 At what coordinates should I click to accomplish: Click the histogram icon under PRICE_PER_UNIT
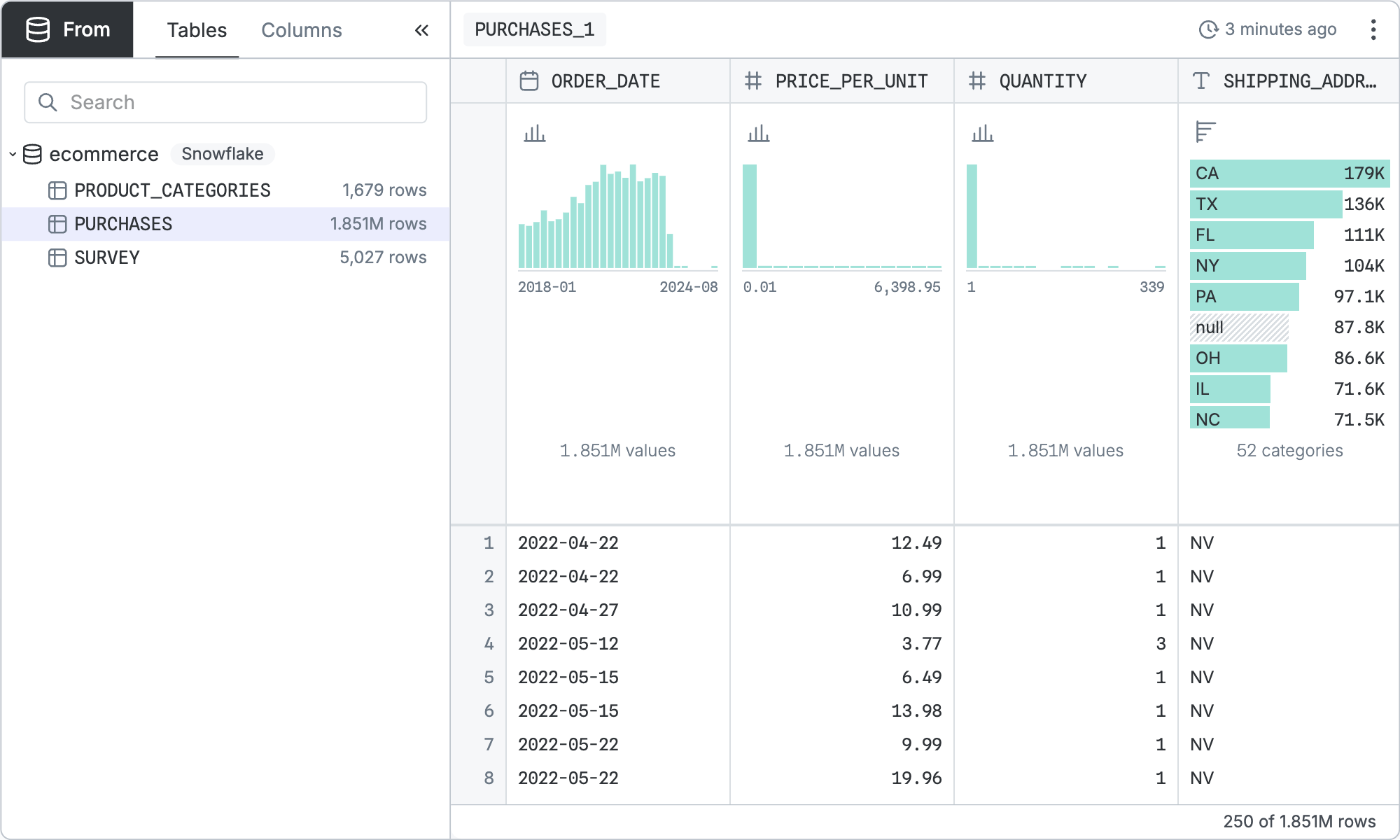(758, 133)
